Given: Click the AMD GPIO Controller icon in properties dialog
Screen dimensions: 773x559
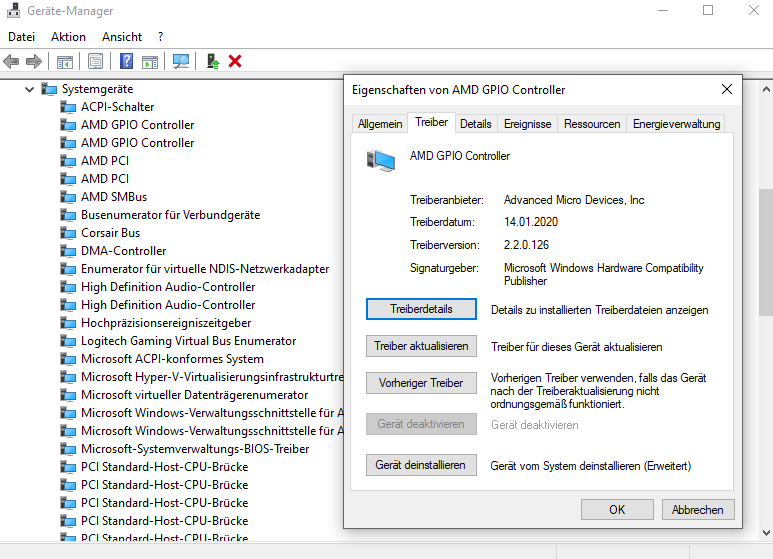Looking at the screenshot, I should click(x=381, y=160).
